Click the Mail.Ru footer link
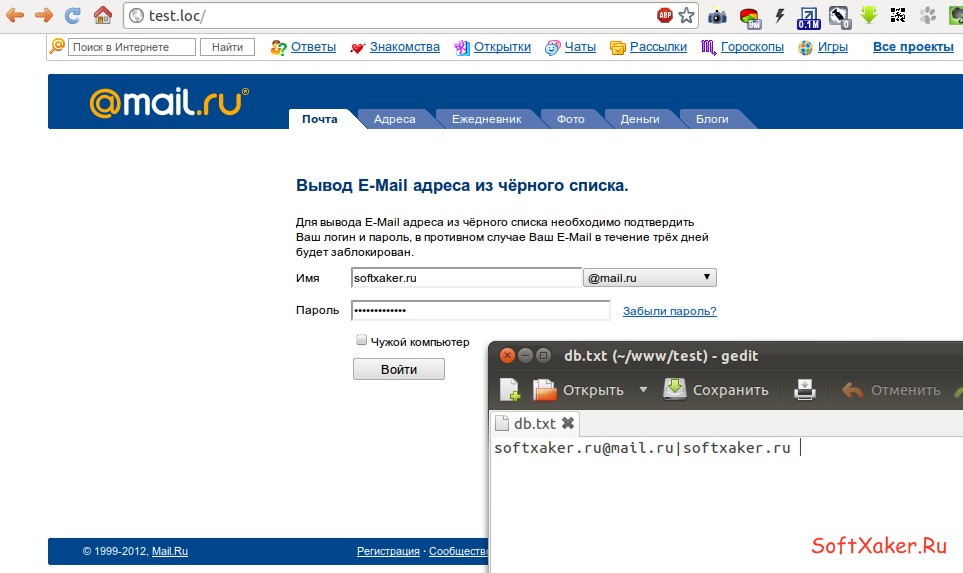 [170, 552]
